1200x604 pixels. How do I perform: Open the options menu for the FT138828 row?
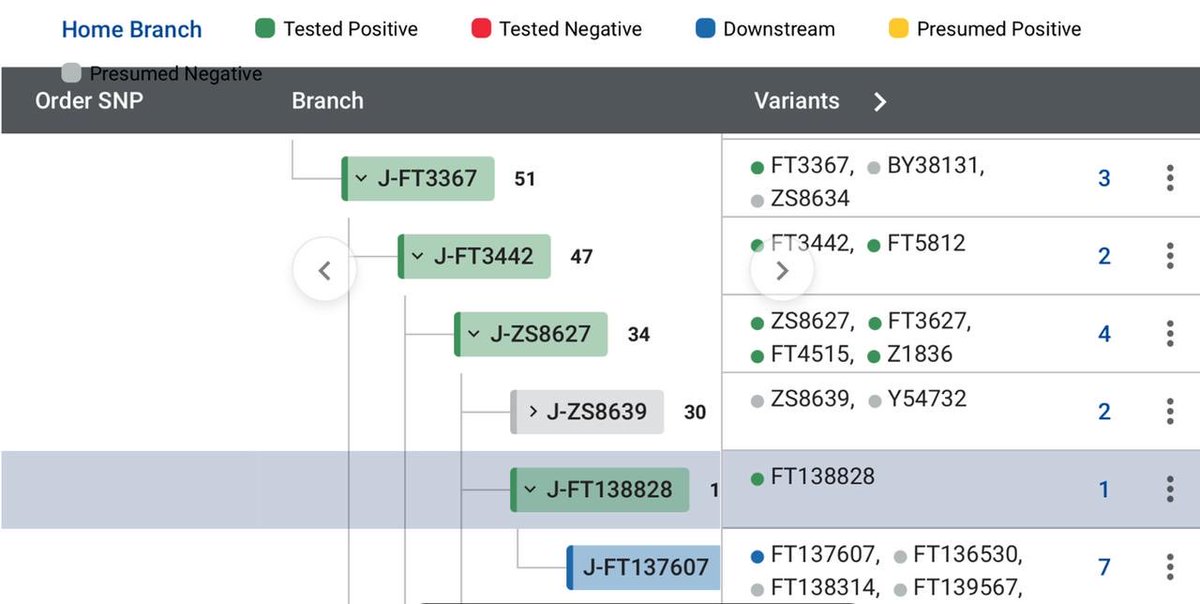click(x=1170, y=489)
